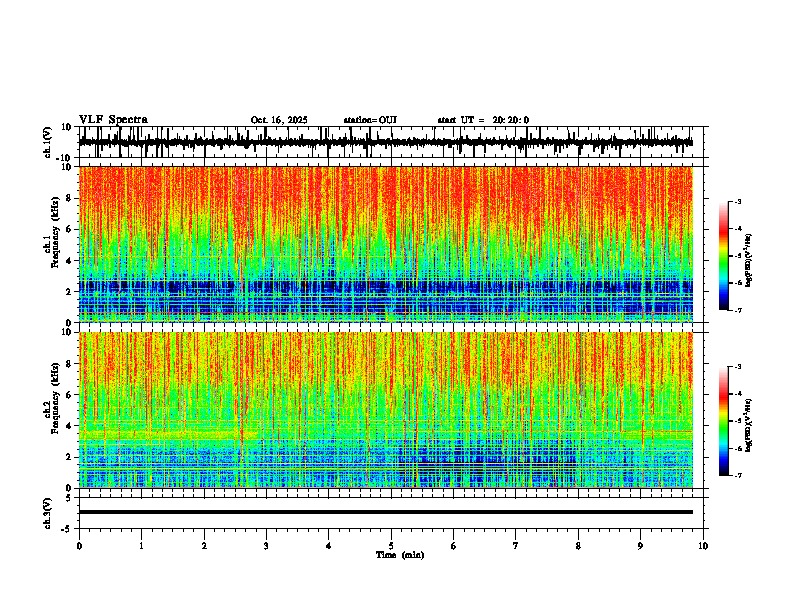Viewport: 792px width, 612px height.
Task: Click the time axis tick label '3'
Action: coord(266,546)
